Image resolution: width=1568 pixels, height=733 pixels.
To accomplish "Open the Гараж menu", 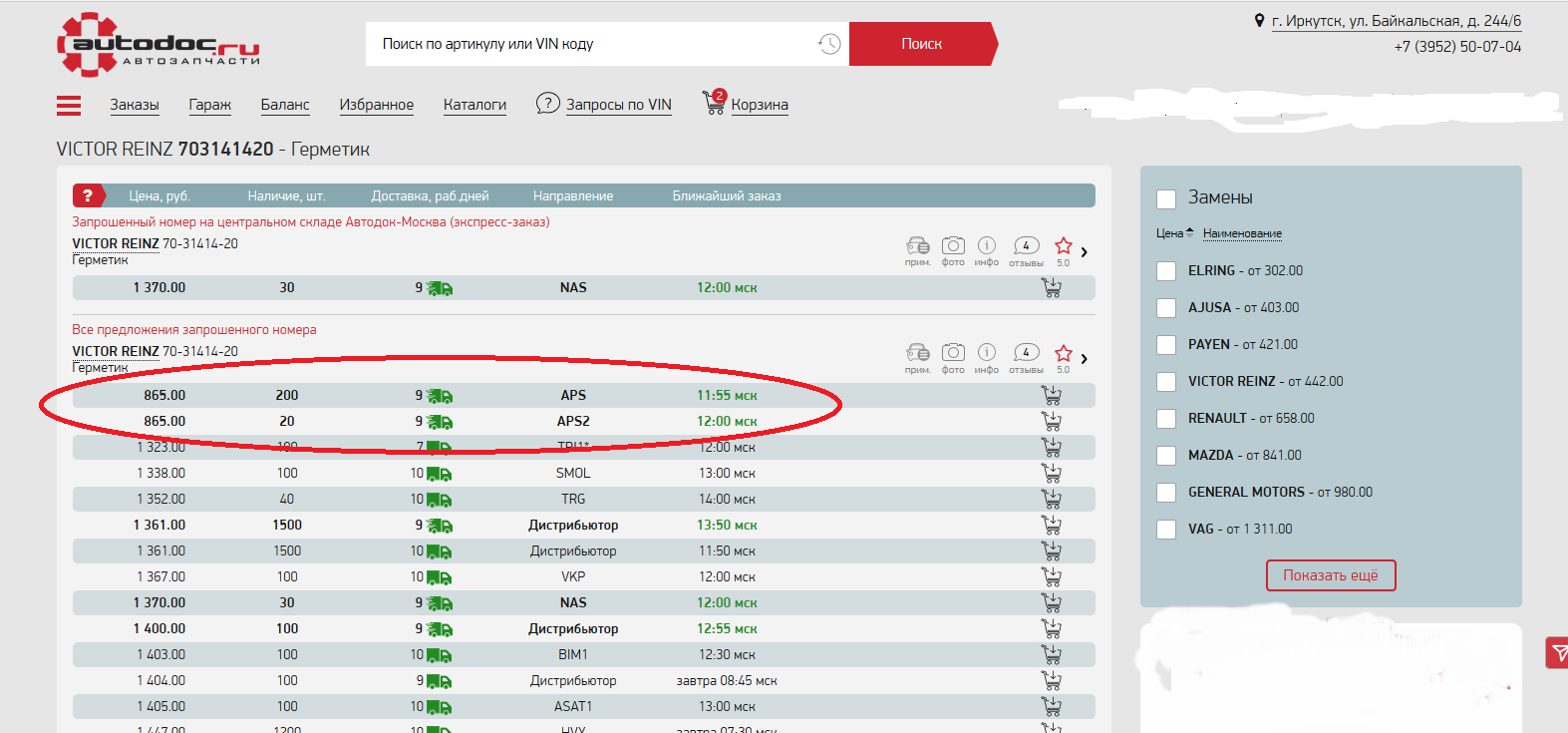I will [x=209, y=105].
